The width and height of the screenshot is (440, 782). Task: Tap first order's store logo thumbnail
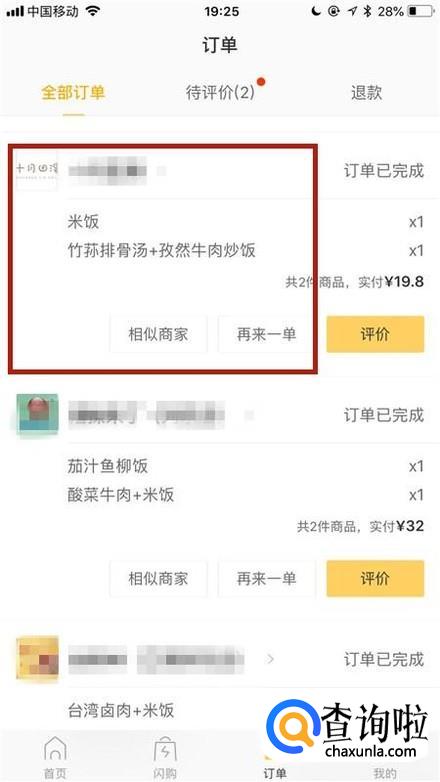37,170
